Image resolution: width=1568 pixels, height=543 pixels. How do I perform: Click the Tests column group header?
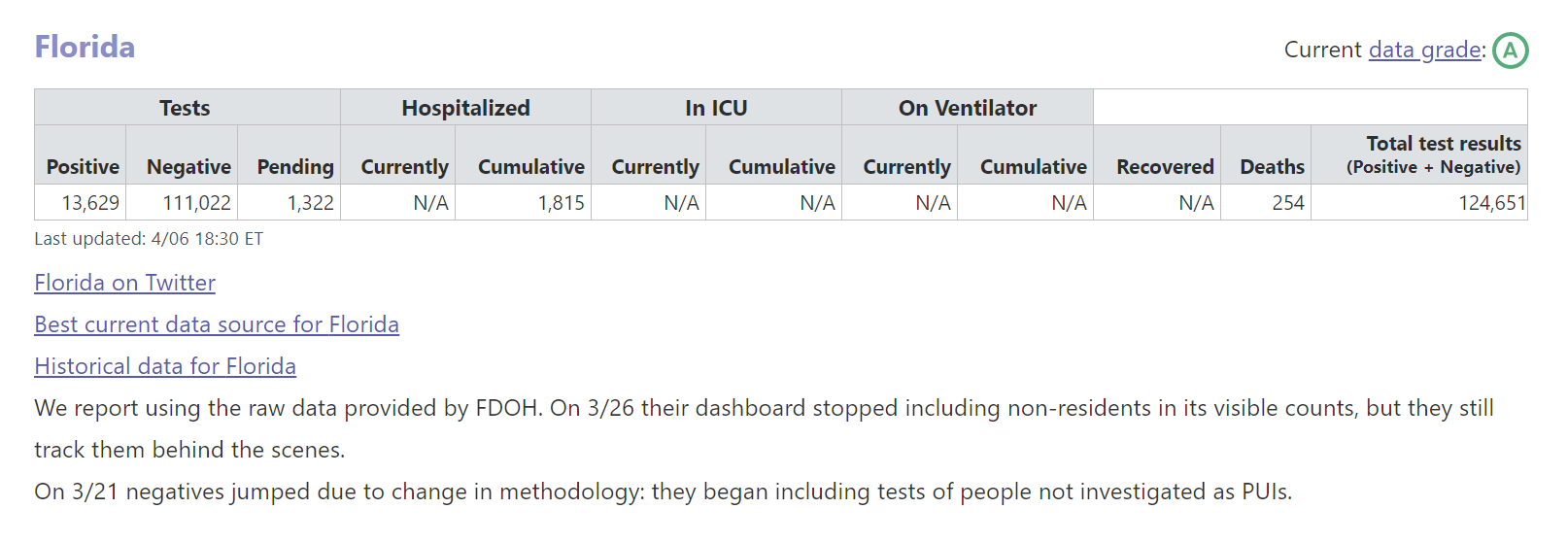point(187,107)
